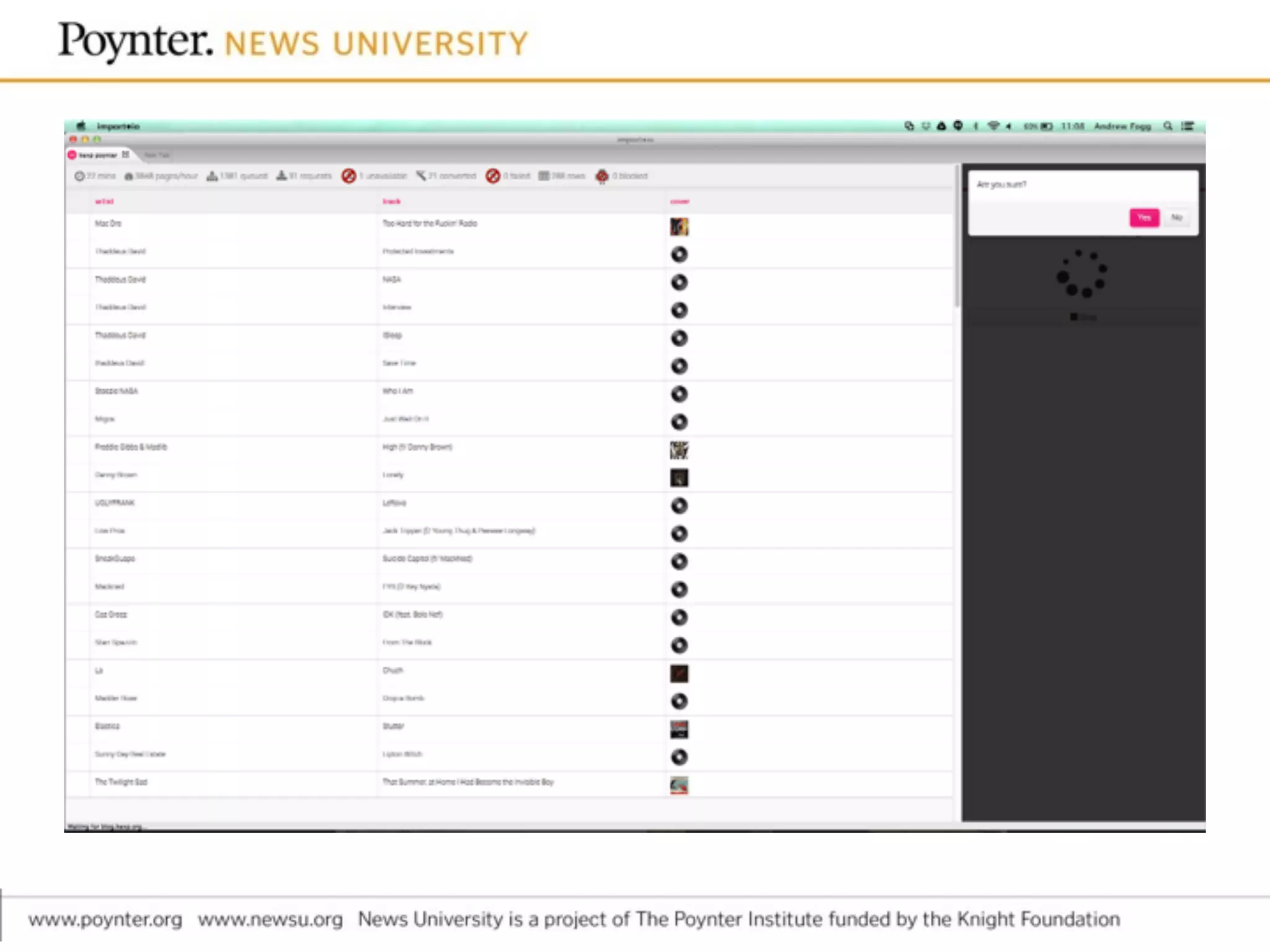Open Spotlight search magnifier in menu bar
The image size is (1270, 952).
point(1168,126)
